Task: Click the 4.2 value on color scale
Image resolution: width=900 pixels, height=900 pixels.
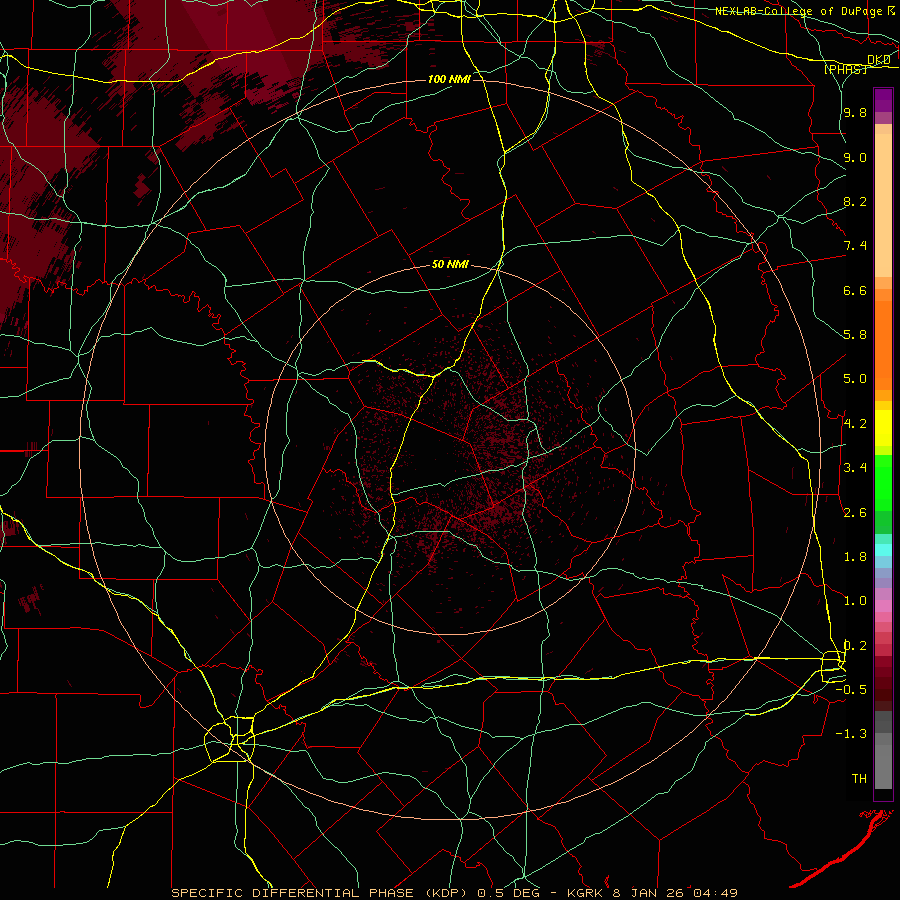Action: pos(855,424)
